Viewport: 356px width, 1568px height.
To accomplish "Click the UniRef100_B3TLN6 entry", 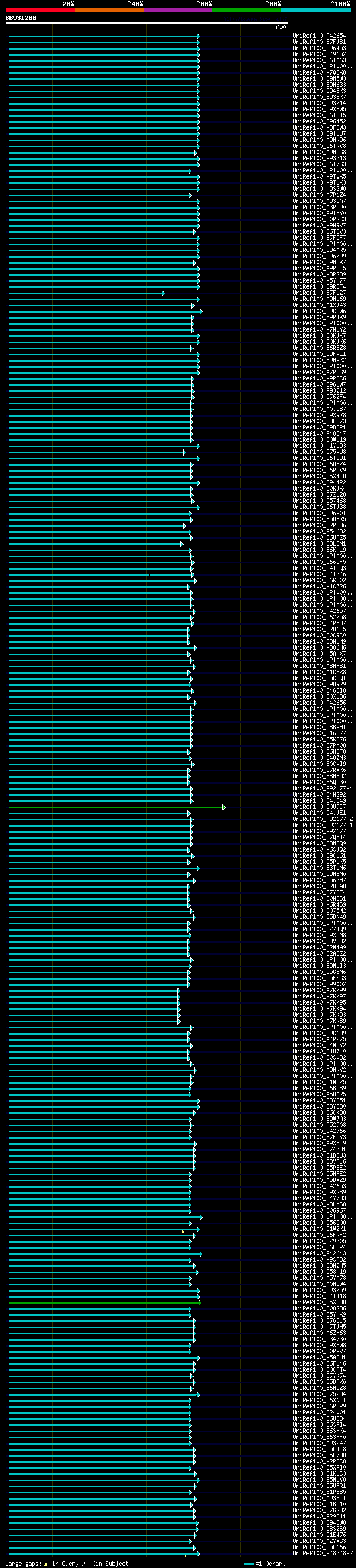I will [319, 868].
